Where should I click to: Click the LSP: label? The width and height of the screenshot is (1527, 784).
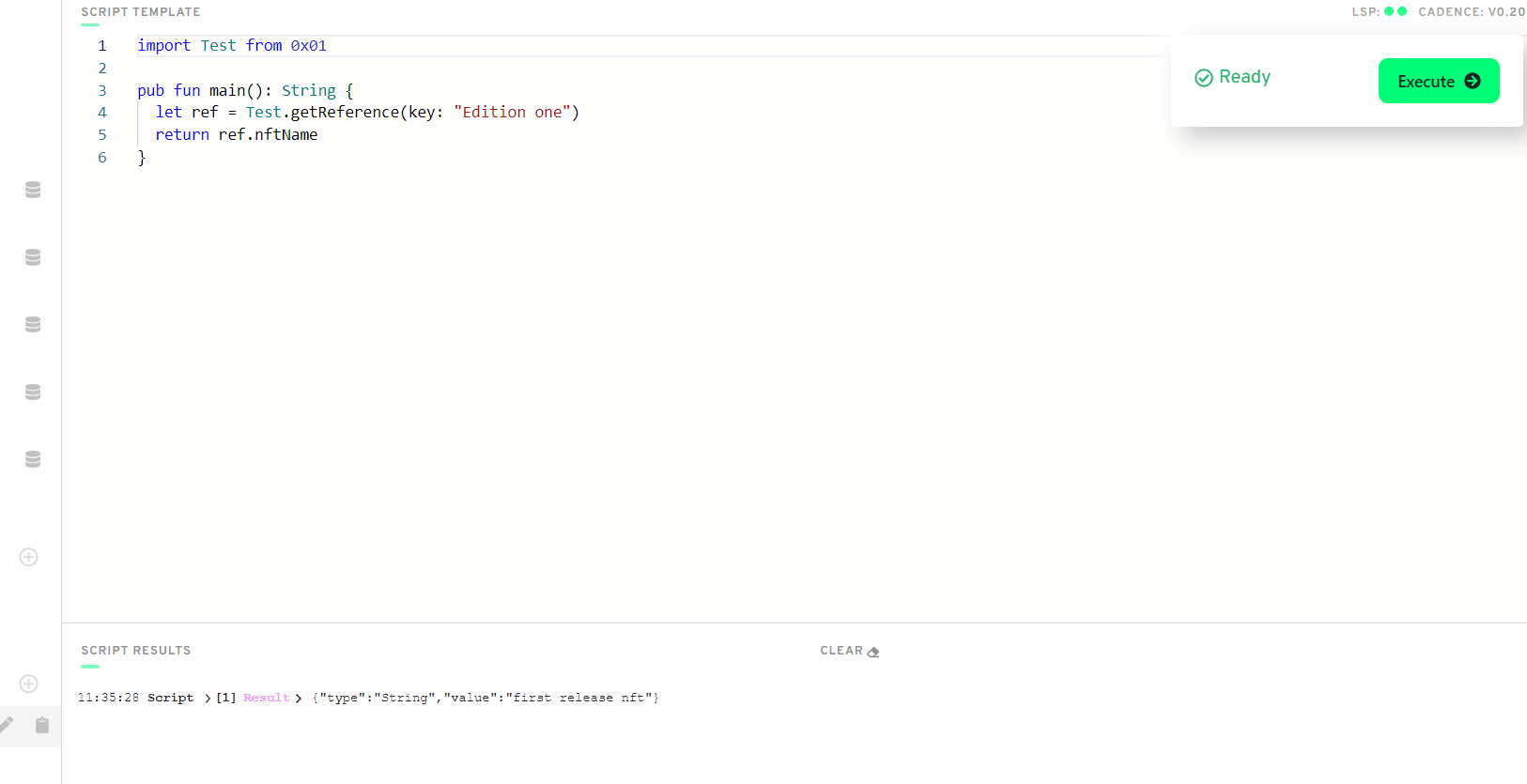click(x=1365, y=12)
